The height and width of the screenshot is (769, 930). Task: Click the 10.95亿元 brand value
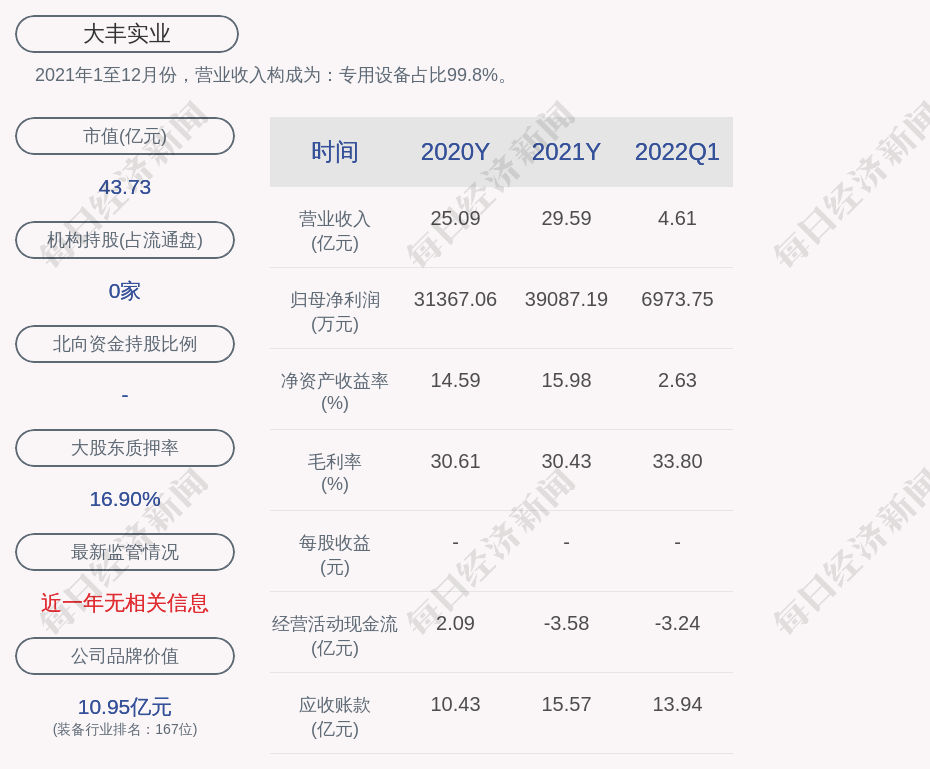(x=125, y=707)
